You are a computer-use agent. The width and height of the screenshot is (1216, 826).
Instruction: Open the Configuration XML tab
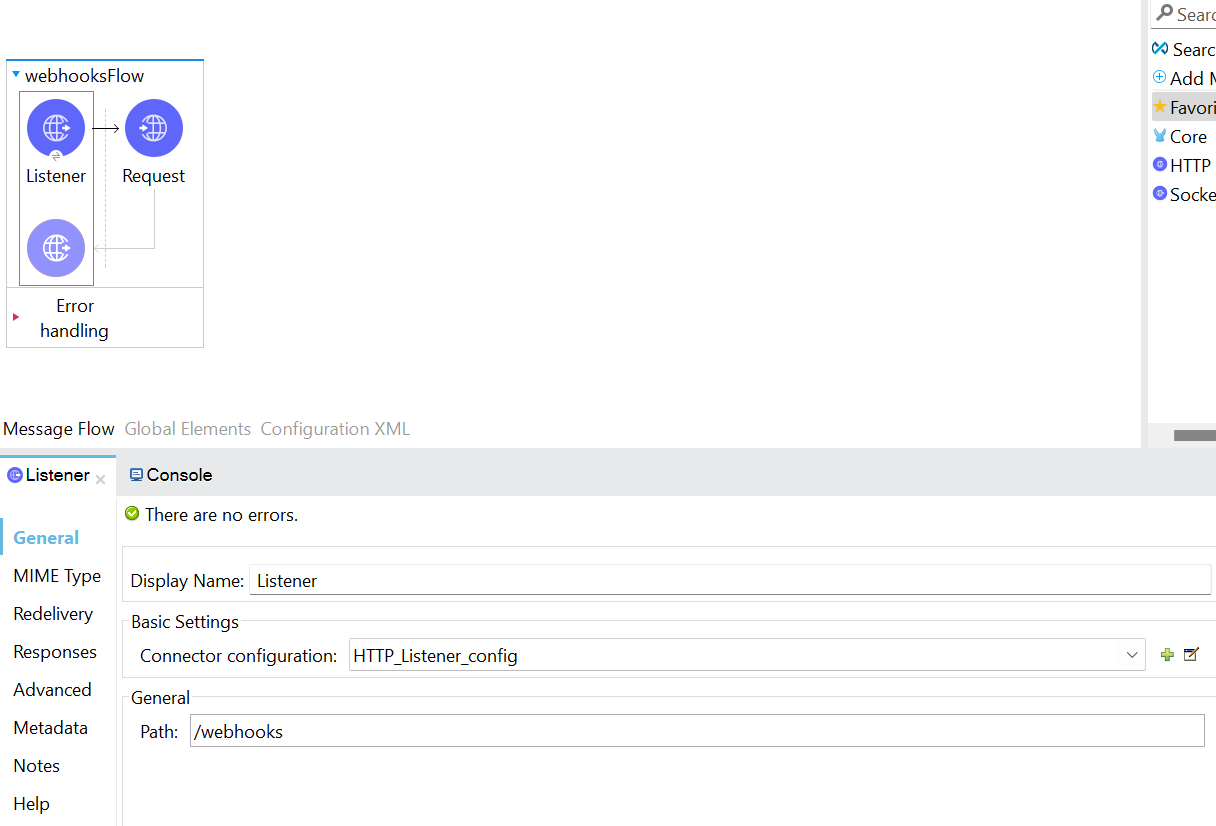click(335, 428)
